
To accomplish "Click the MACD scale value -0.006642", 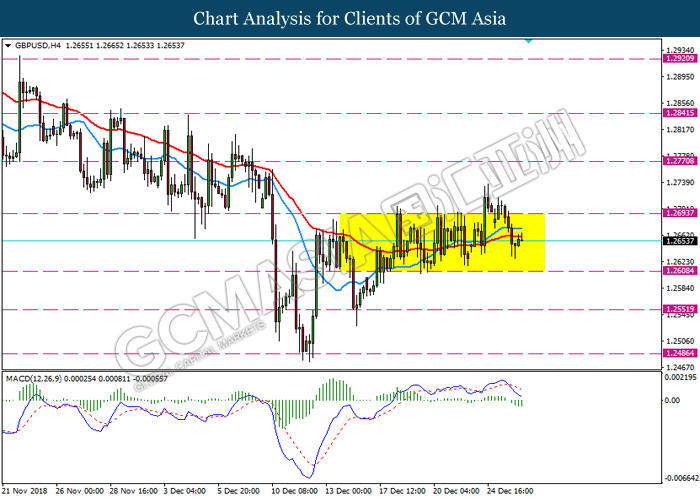I will coord(681,478).
